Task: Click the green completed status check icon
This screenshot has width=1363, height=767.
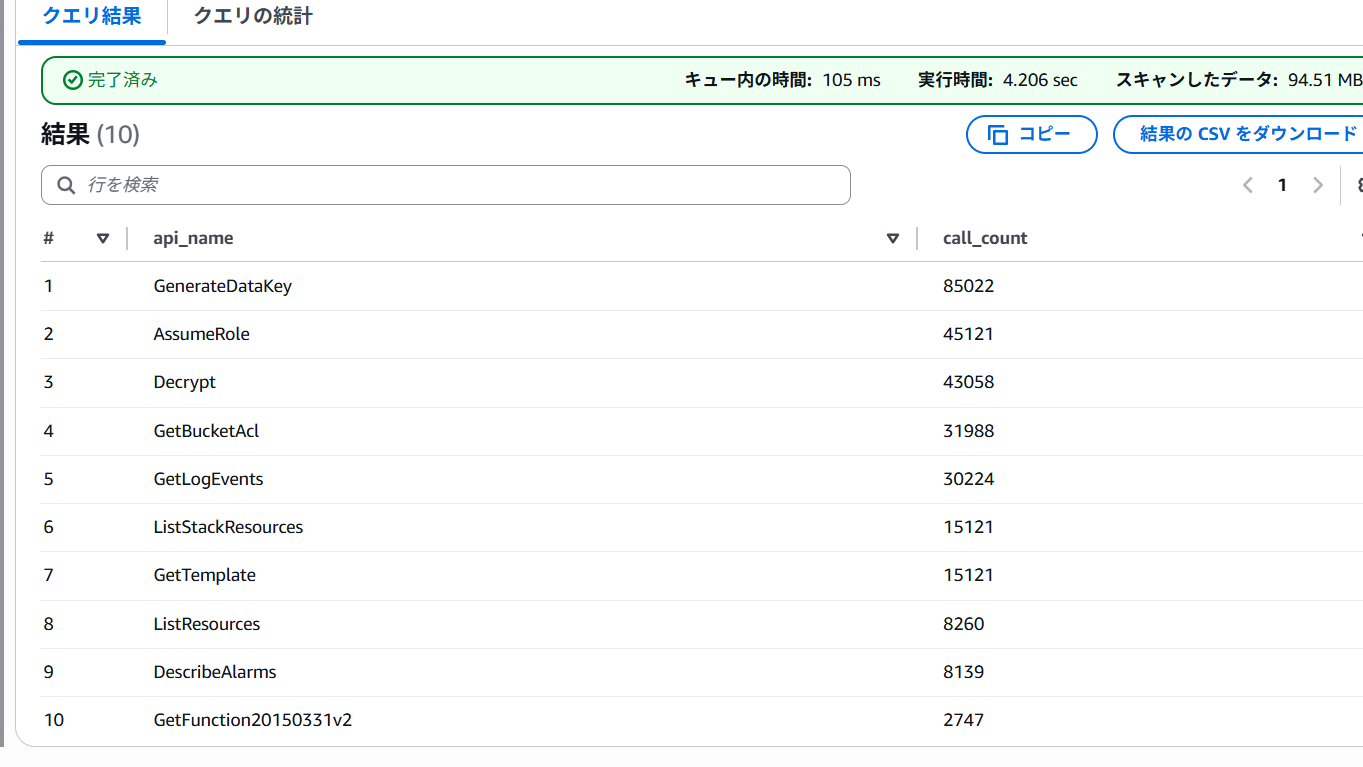Action: pos(72,80)
